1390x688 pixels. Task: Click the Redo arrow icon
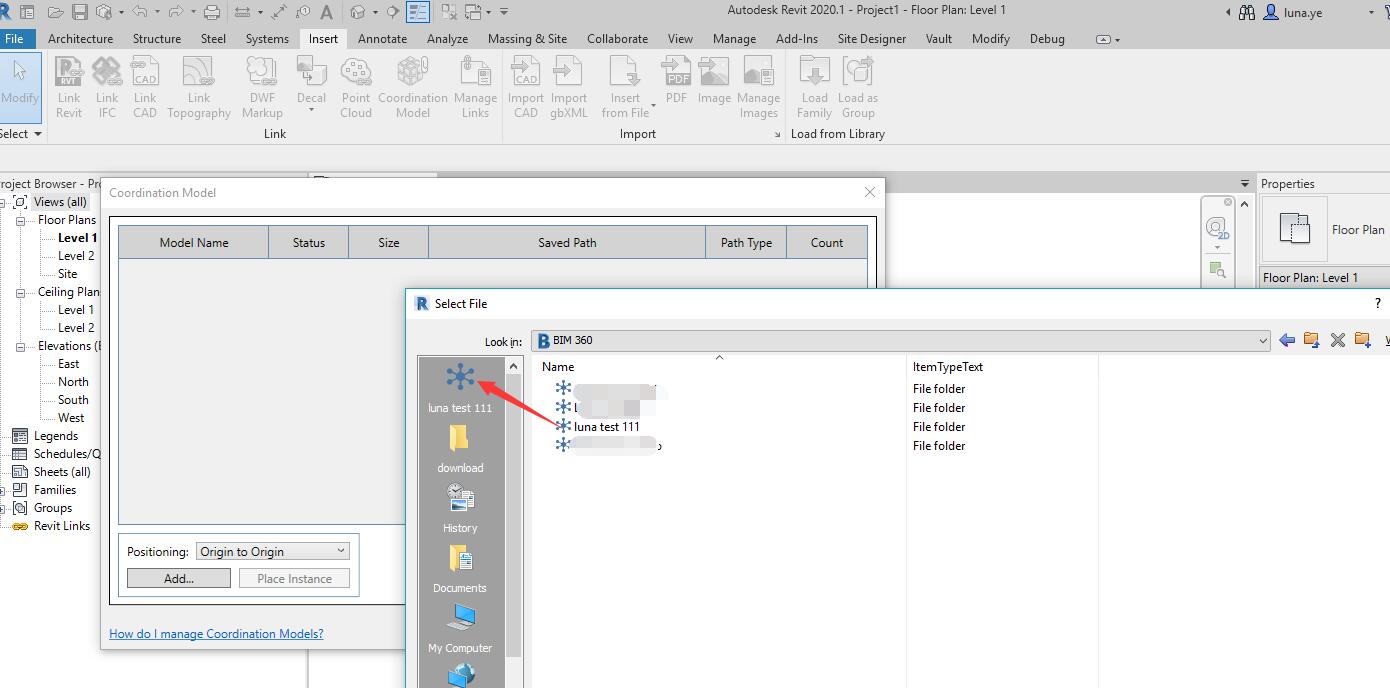(x=177, y=12)
